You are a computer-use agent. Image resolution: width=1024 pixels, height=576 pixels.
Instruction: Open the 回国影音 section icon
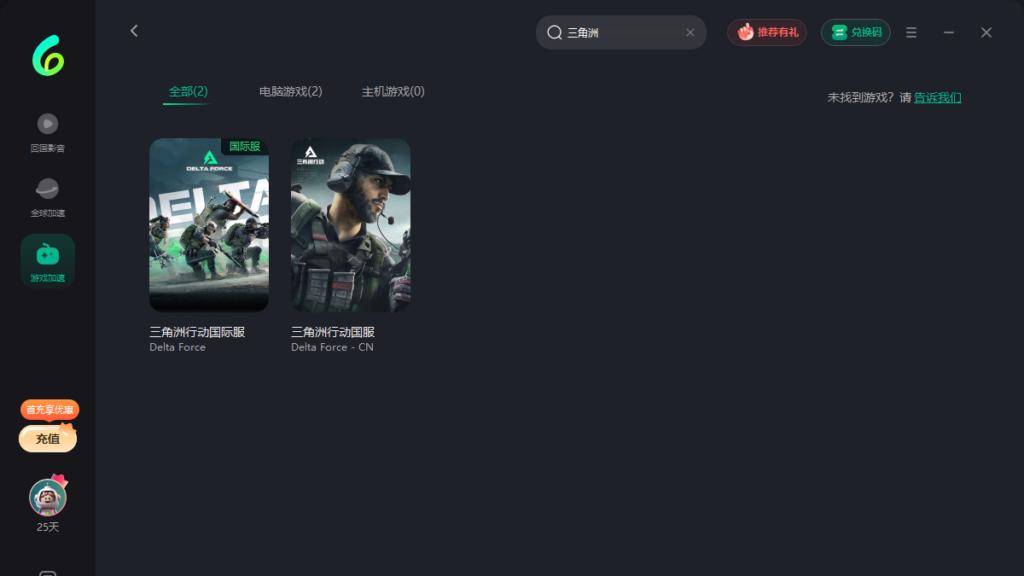[48, 123]
